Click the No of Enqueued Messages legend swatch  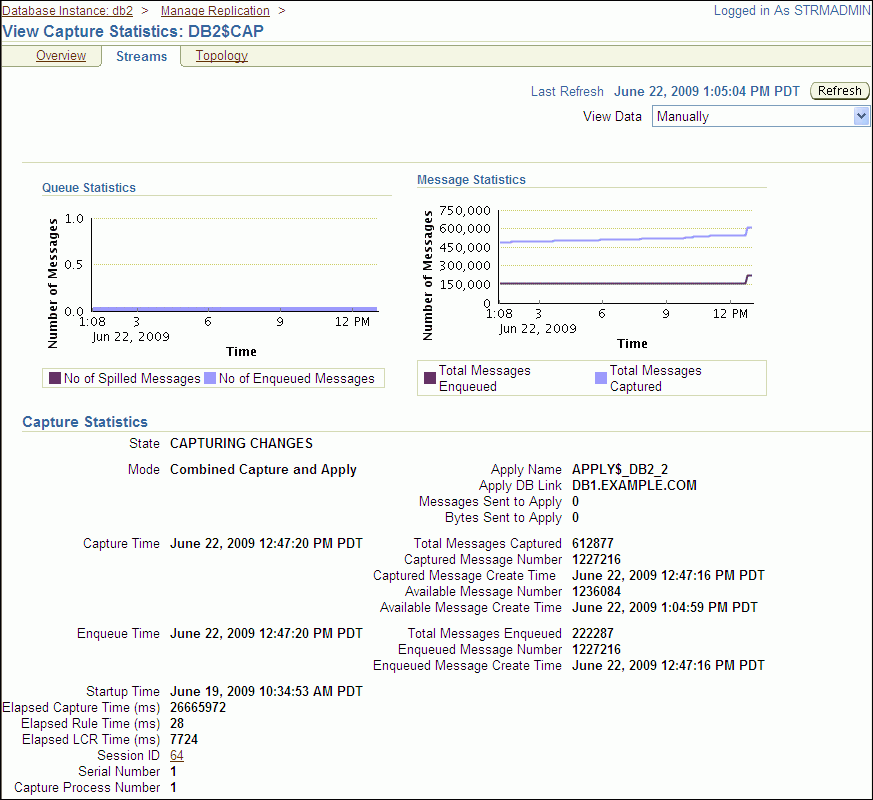click(210, 378)
